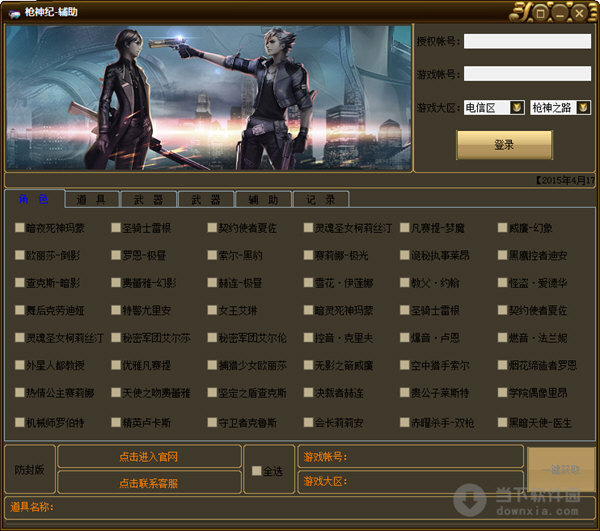The width and height of the screenshot is (600, 531).
Task: Switch to the 道具 tab
Action: 92,199
